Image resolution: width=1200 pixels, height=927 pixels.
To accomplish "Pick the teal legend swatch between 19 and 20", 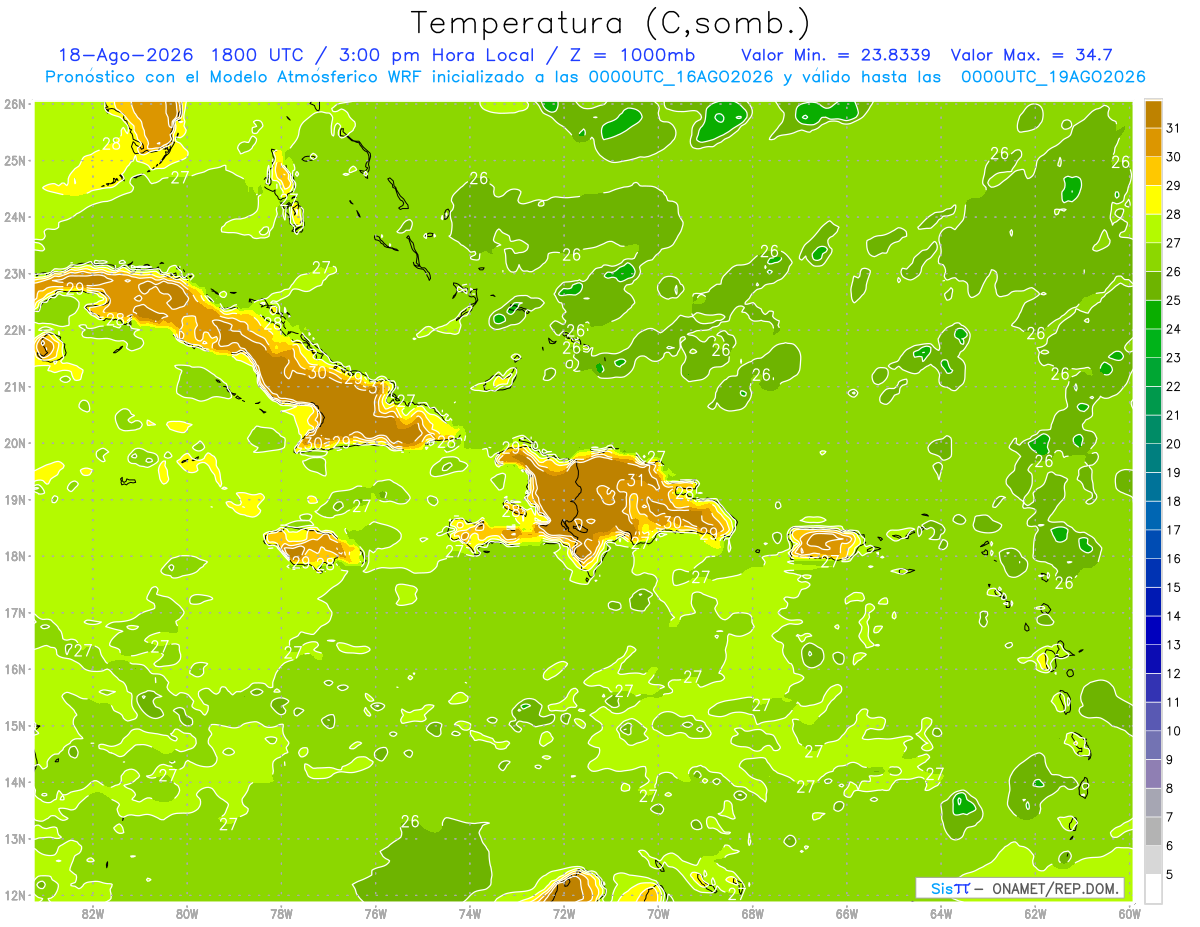I will pos(1153,458).
